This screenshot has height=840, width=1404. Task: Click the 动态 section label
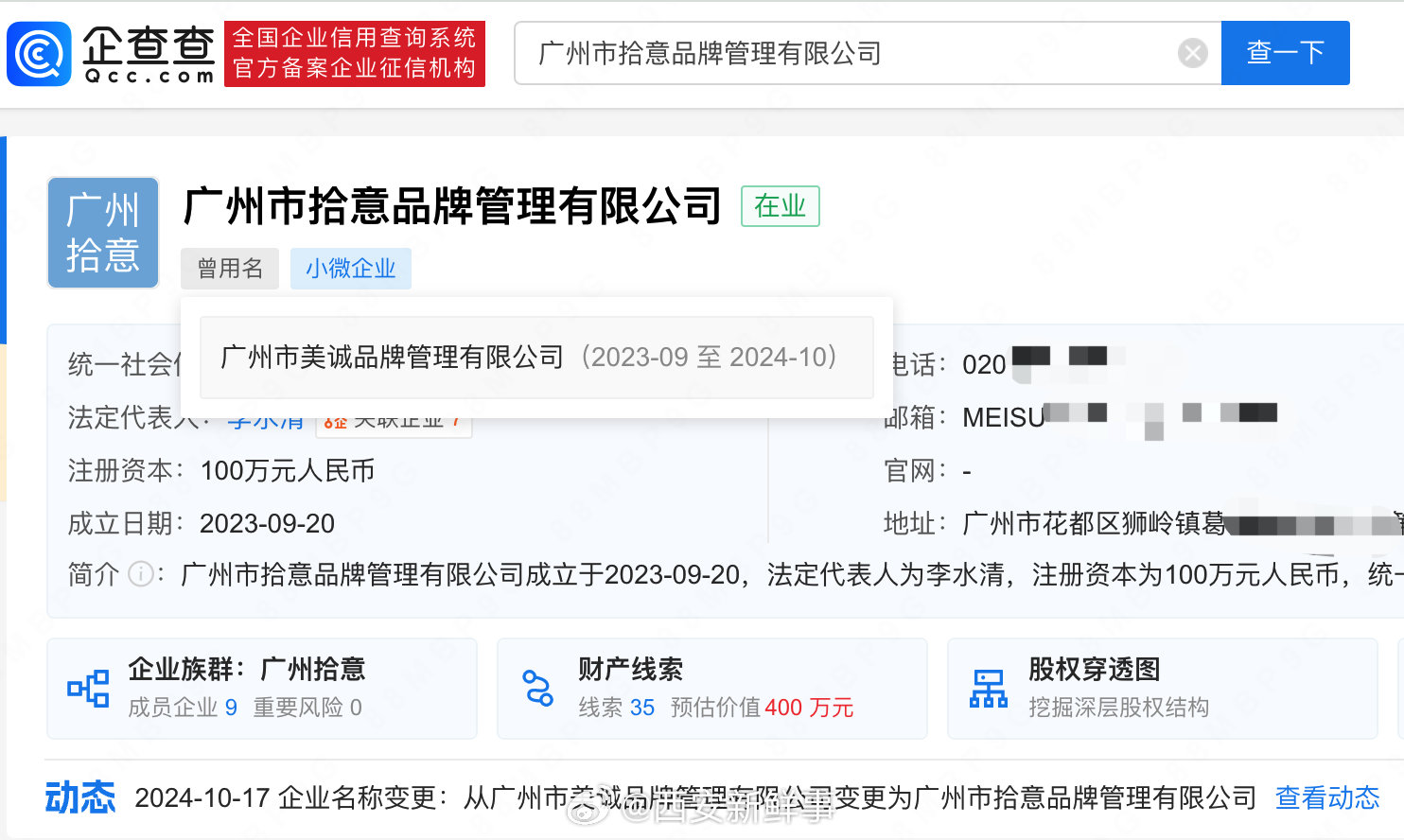80,797
